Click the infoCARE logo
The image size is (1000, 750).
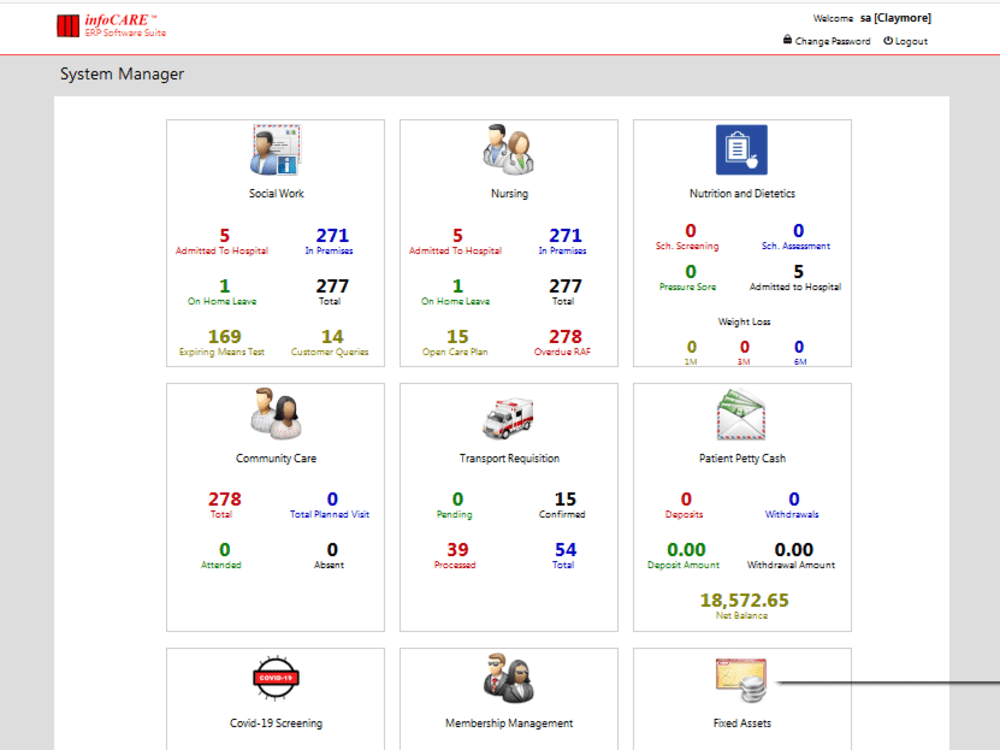point(112,26)
